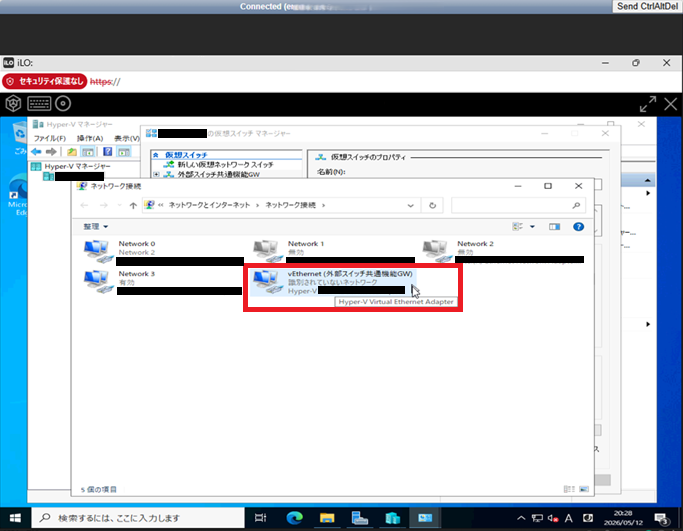
Task: Toggle the preview pane icon
Action: tap(554, 227)
